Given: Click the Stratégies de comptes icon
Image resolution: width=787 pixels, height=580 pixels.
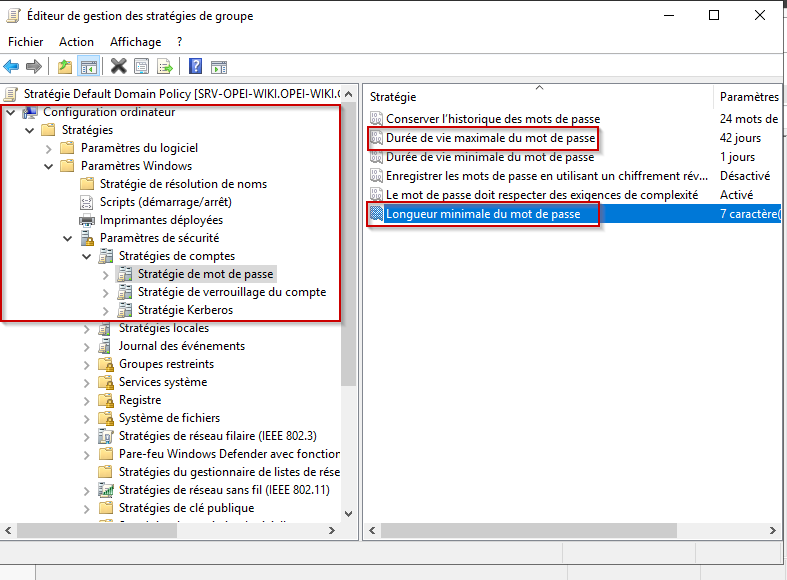Looking at the screenshot, I should (105, 256).
